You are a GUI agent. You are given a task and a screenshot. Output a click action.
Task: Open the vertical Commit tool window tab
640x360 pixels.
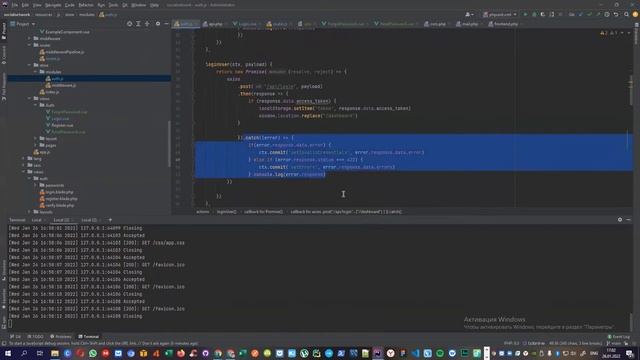point(4,55)
